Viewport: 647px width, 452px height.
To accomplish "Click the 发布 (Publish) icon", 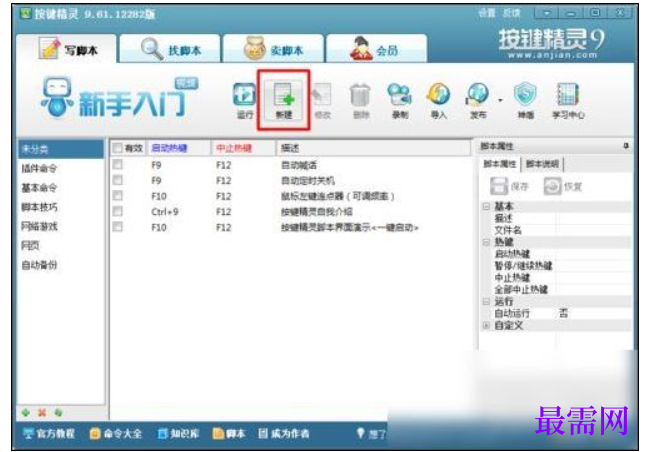I will (x=477, y=99).
